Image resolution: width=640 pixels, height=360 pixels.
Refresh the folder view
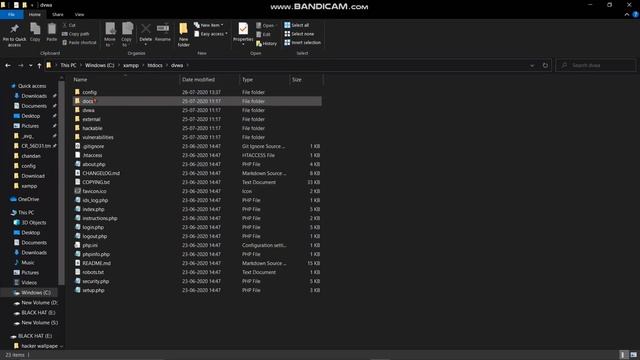click(545, 65)
